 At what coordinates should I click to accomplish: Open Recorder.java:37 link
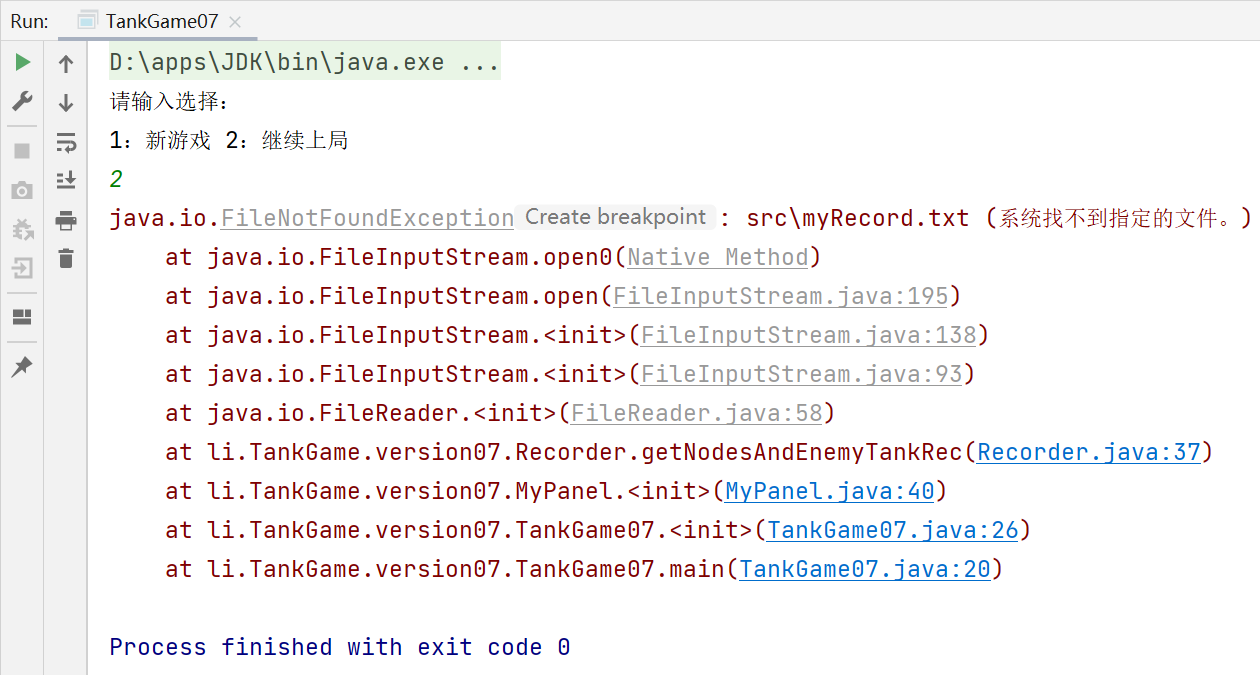tap(1088, 452)
